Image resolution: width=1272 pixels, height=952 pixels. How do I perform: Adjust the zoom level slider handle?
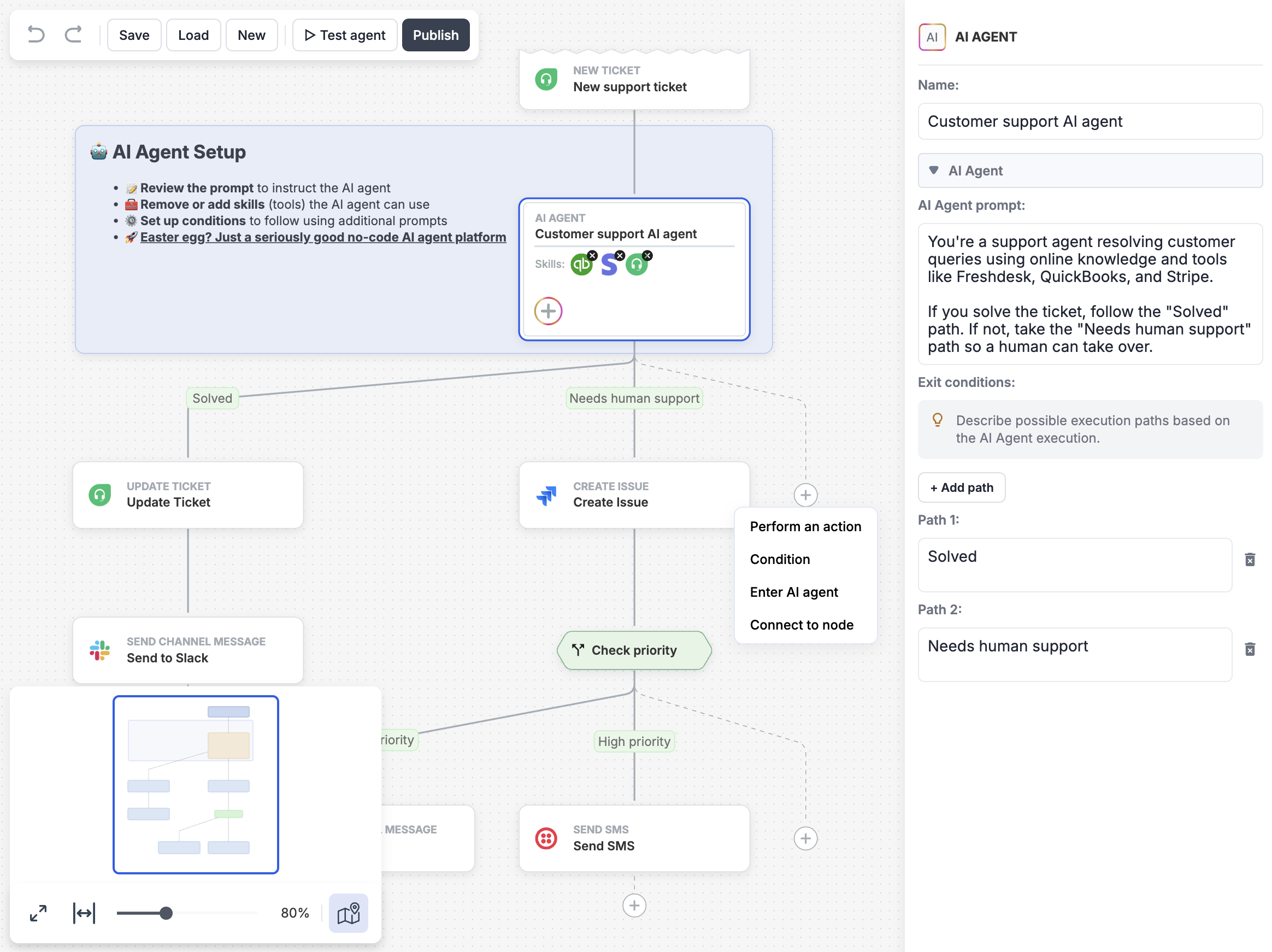(x=166, y=913)
